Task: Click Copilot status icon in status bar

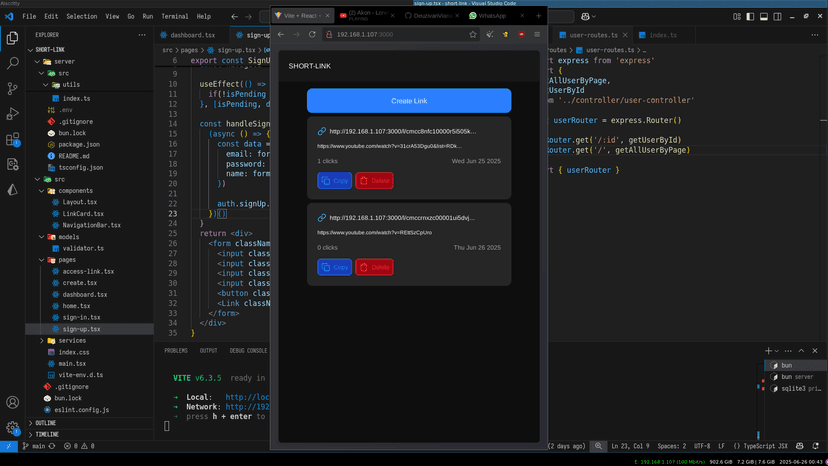Action: point(799,446)
